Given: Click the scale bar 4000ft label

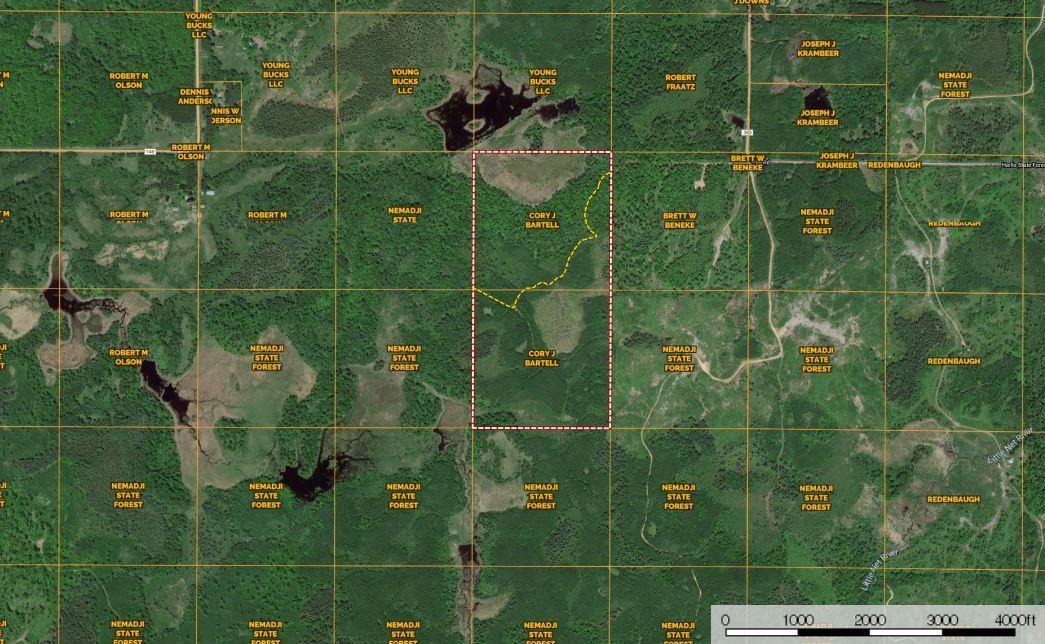Looking at the screenshot, I should [x=1015, y=620].
